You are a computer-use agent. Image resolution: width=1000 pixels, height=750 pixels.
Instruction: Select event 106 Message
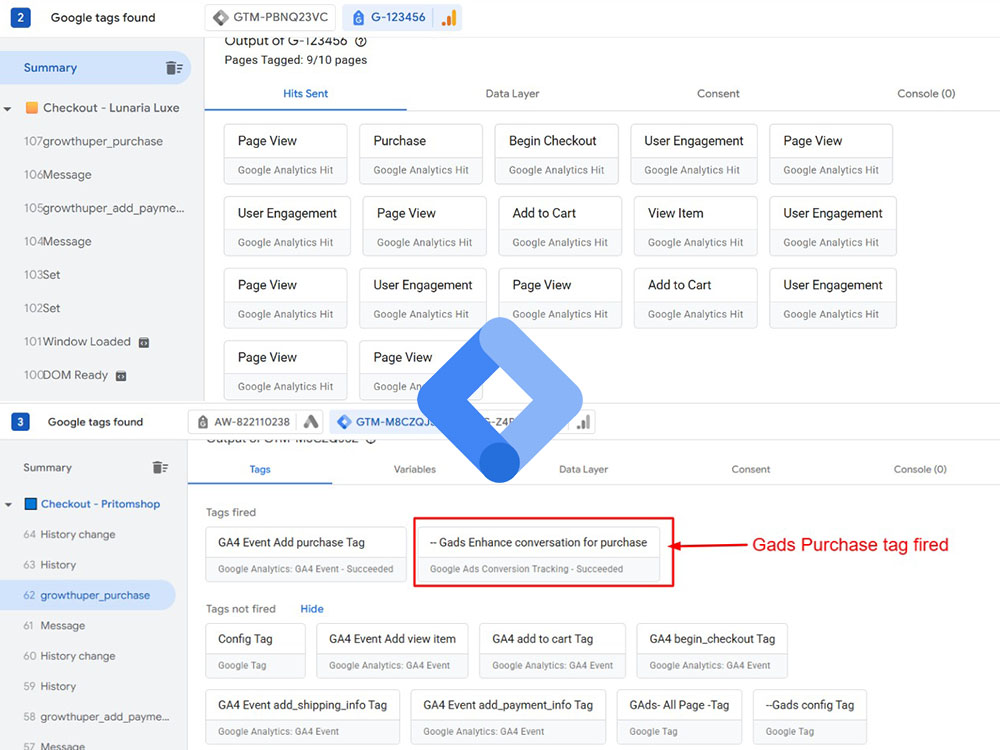[x=57, y=175]
